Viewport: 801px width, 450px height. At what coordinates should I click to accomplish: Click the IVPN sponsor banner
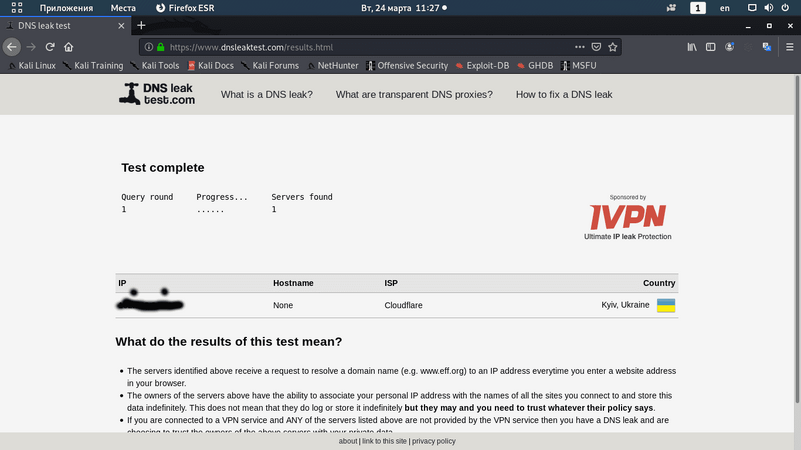pyautogui.click(x=628, y=218)
